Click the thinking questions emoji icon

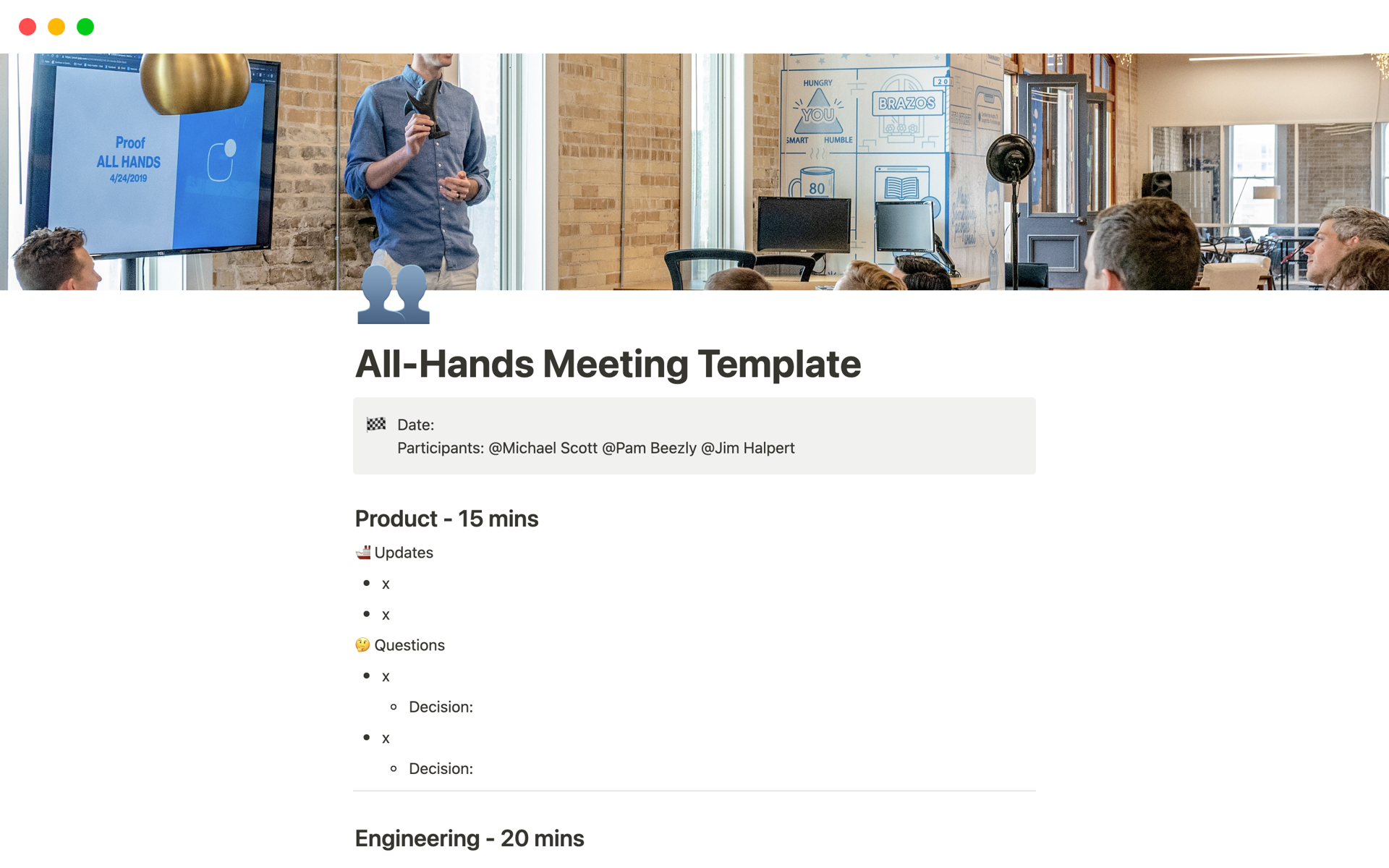[362, 645]
